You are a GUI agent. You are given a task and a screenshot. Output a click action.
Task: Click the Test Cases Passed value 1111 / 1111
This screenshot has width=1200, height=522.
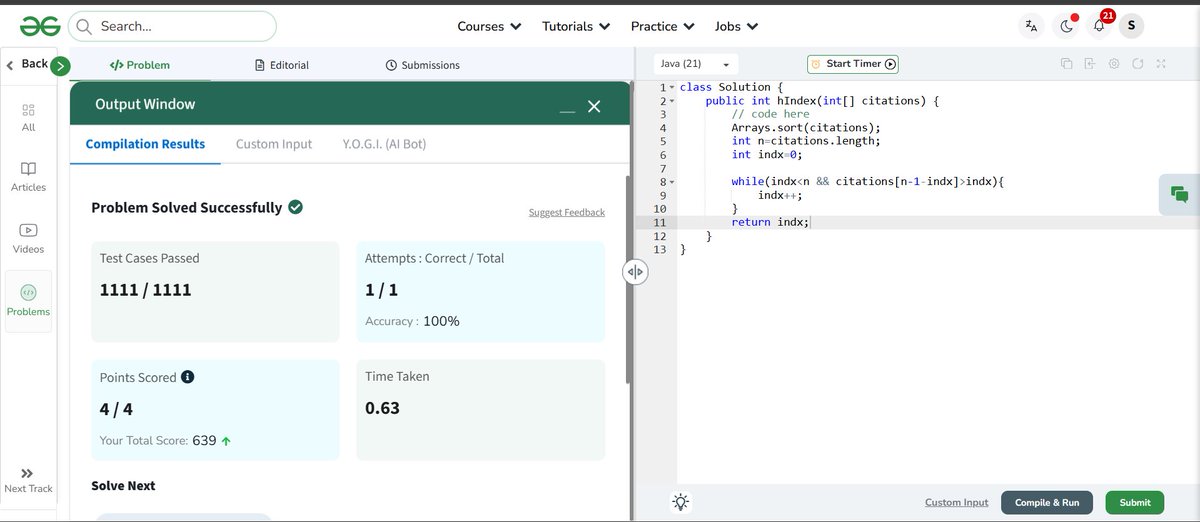(x=145, y=290)
